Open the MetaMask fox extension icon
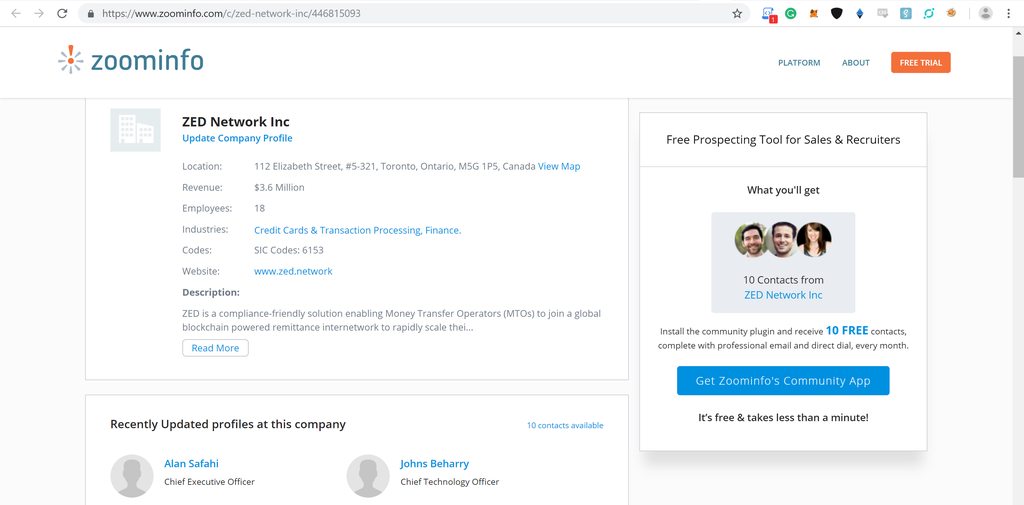 click(x=814, y=13)
